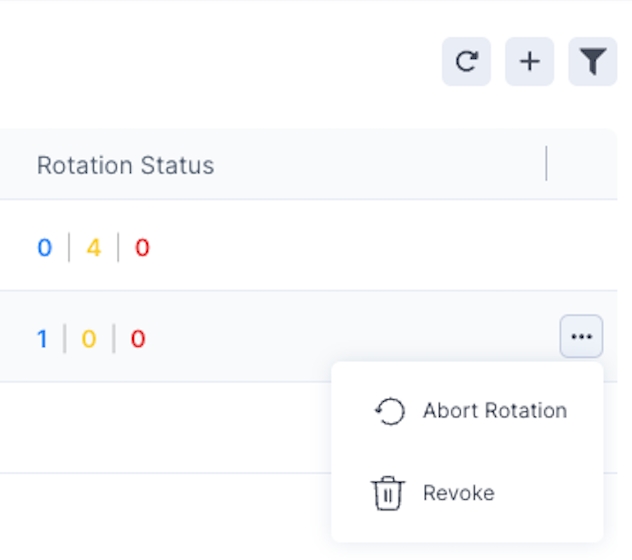Screen dimensions: 632x560
Task: Click the blue 1 rotation count
Action: tap(42, 340)
